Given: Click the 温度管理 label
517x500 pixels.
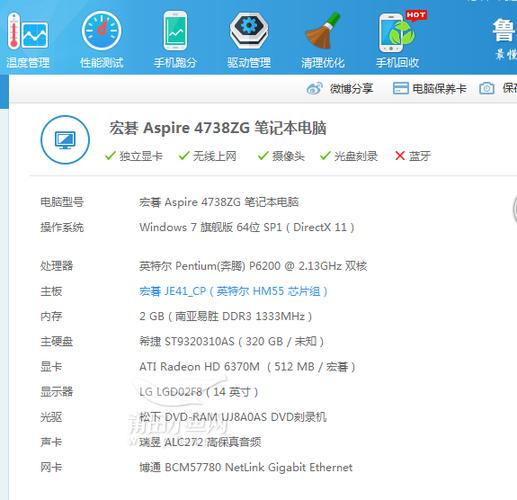Looking at the screenshot, I should click(28, 63).
